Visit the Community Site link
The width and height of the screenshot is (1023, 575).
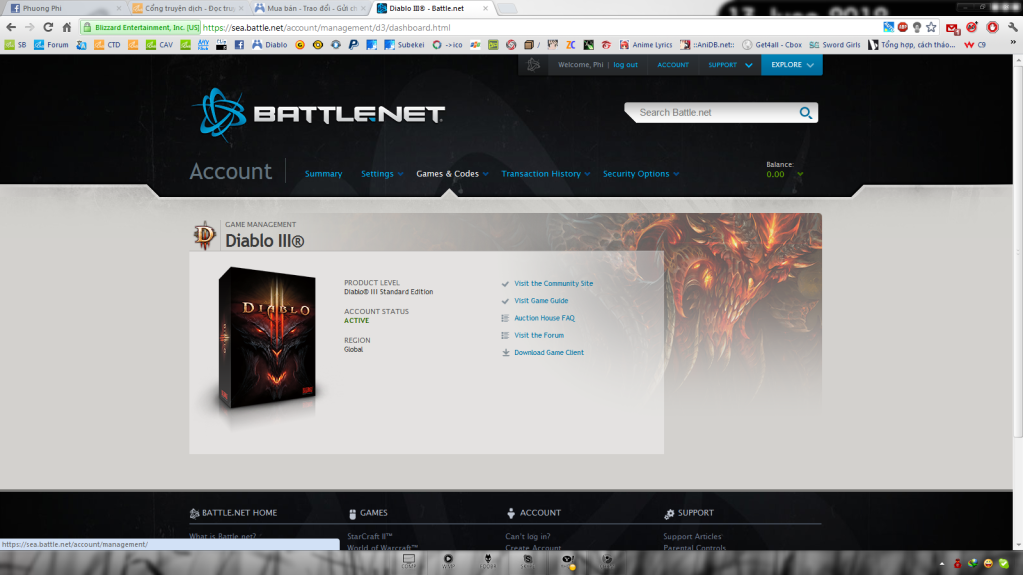[553, 283]
